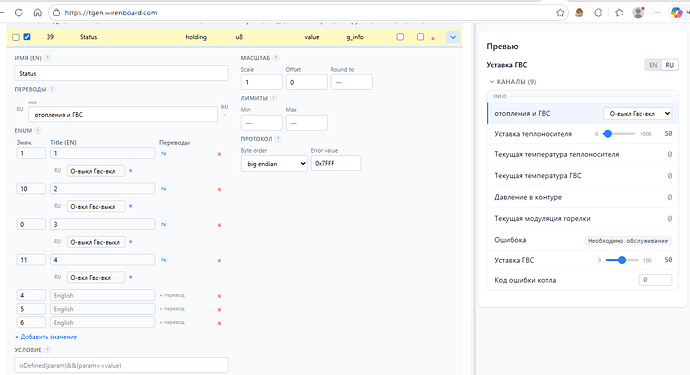Tick the first empty checkbox in Status row

click(16, 37)
